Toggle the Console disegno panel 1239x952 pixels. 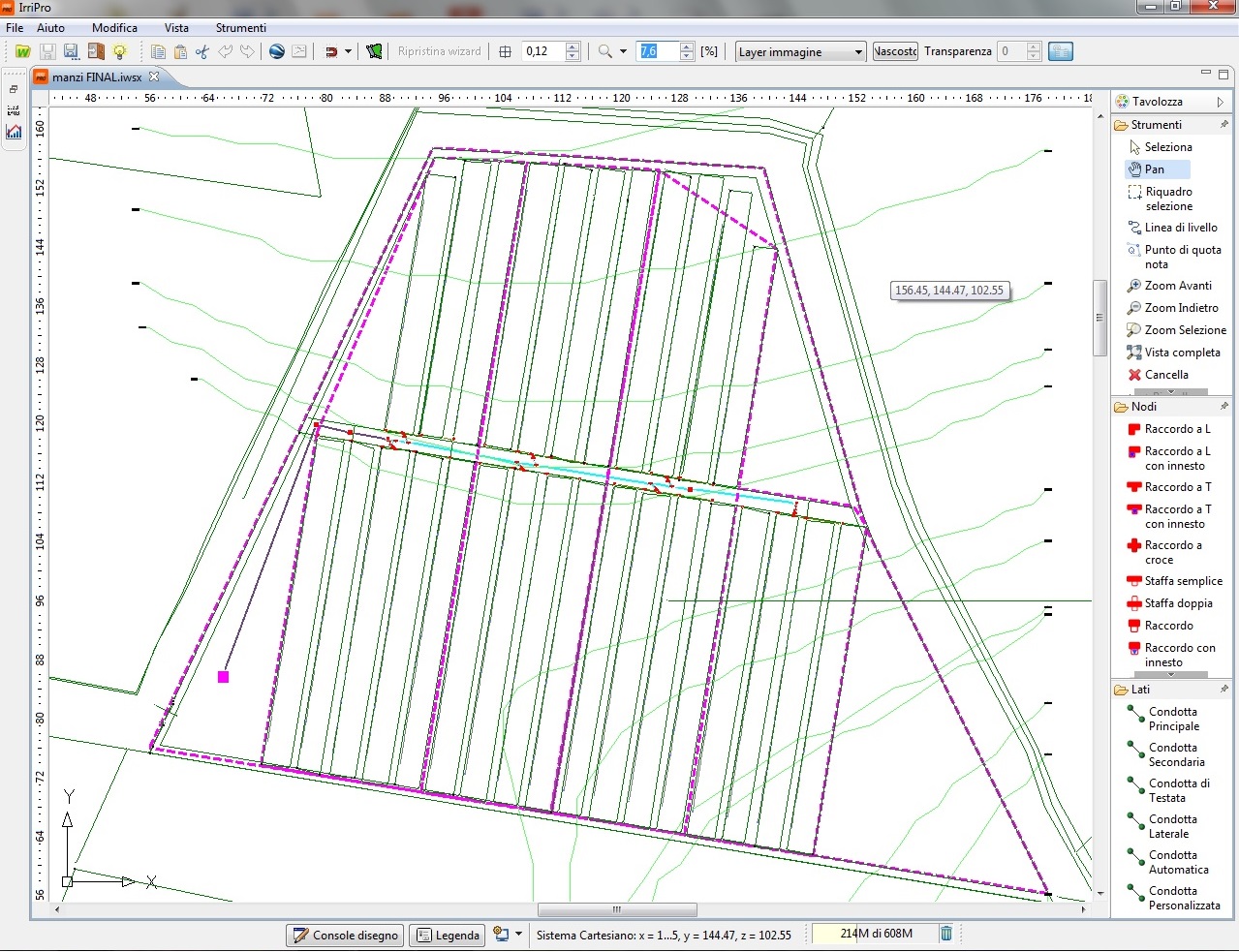click(x=345, y=936)
